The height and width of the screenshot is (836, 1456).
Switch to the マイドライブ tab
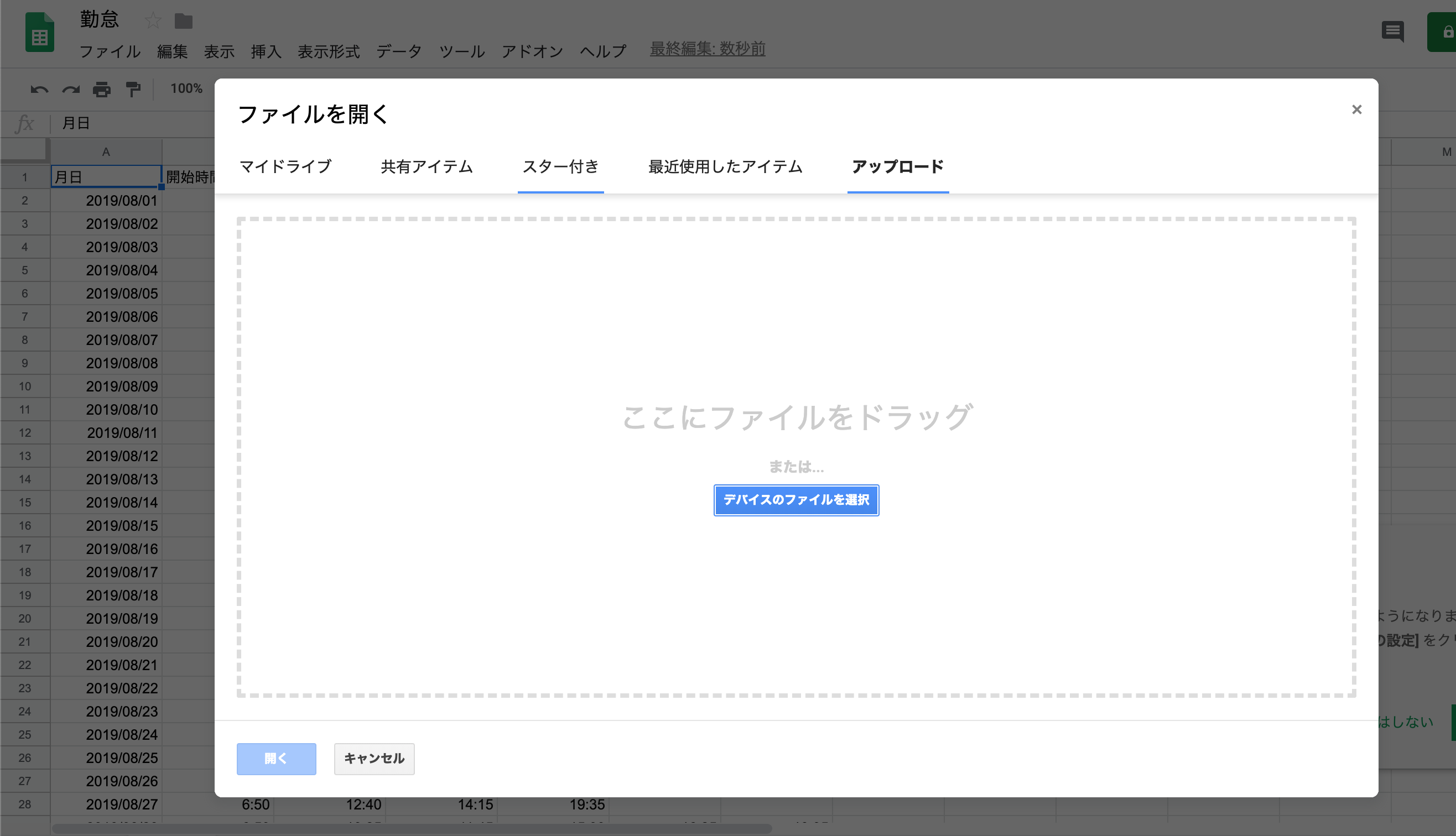[x=284, y=167]
